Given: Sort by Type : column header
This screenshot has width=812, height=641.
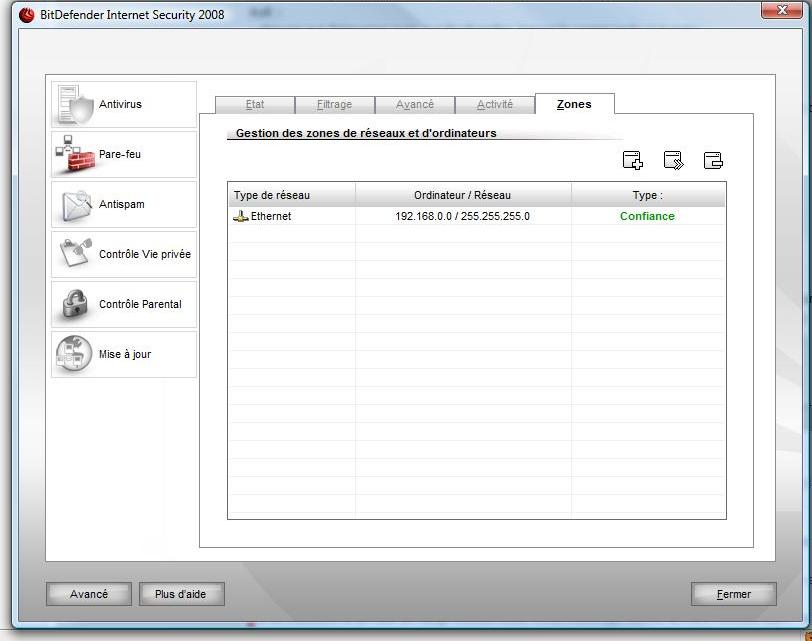Looking at the screenshot, I should pyautogui.click(x=648, y=195).
